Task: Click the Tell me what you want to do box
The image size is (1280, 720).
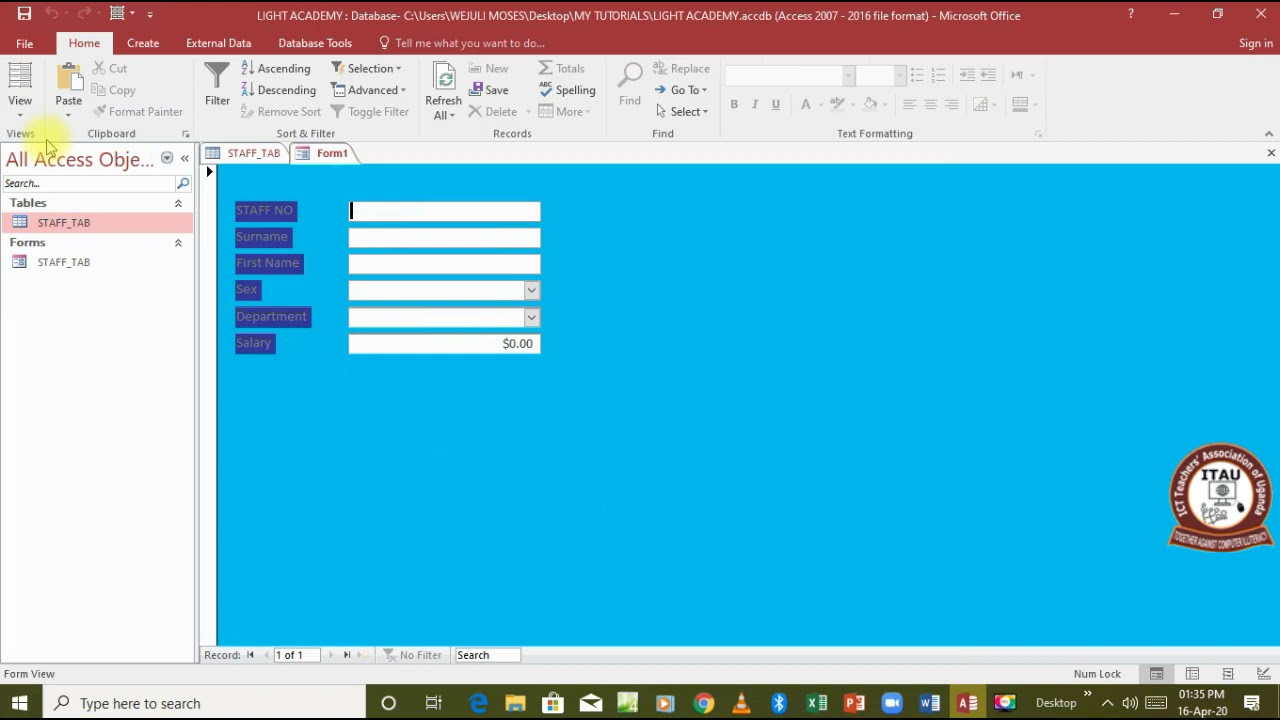Action: click(462, 43)
